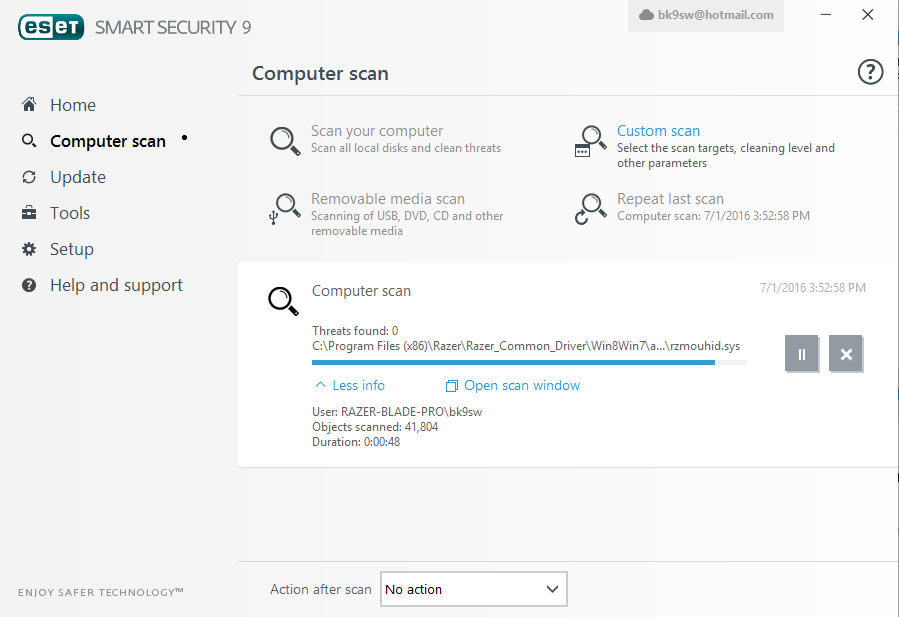Click the Action after scan label
The image size is (899, 617).
(x=320, y=589)
